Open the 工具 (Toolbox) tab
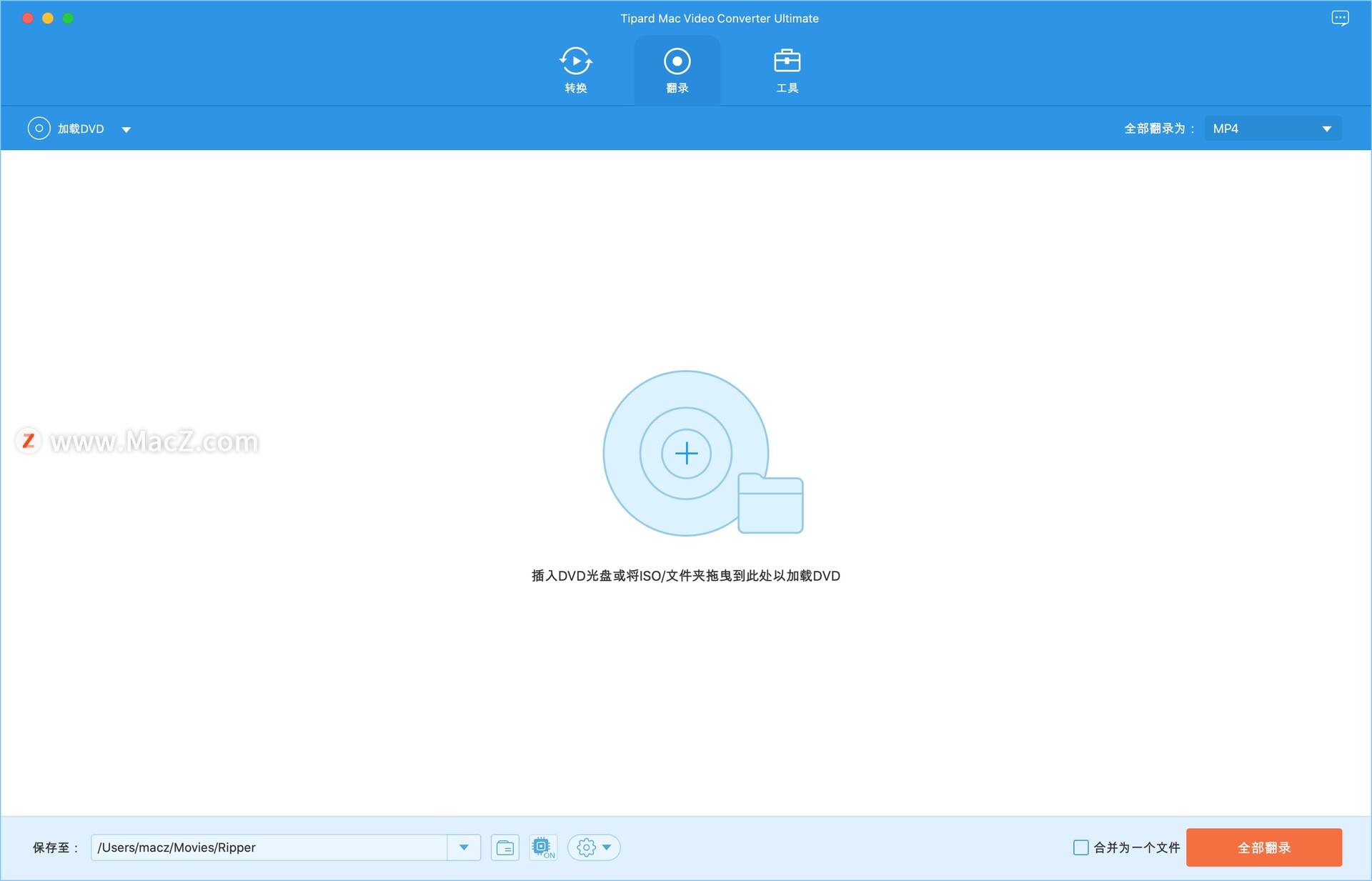The width and height of the screenshot is (1372, 881). pyautogui.click(x=787, y=70)
